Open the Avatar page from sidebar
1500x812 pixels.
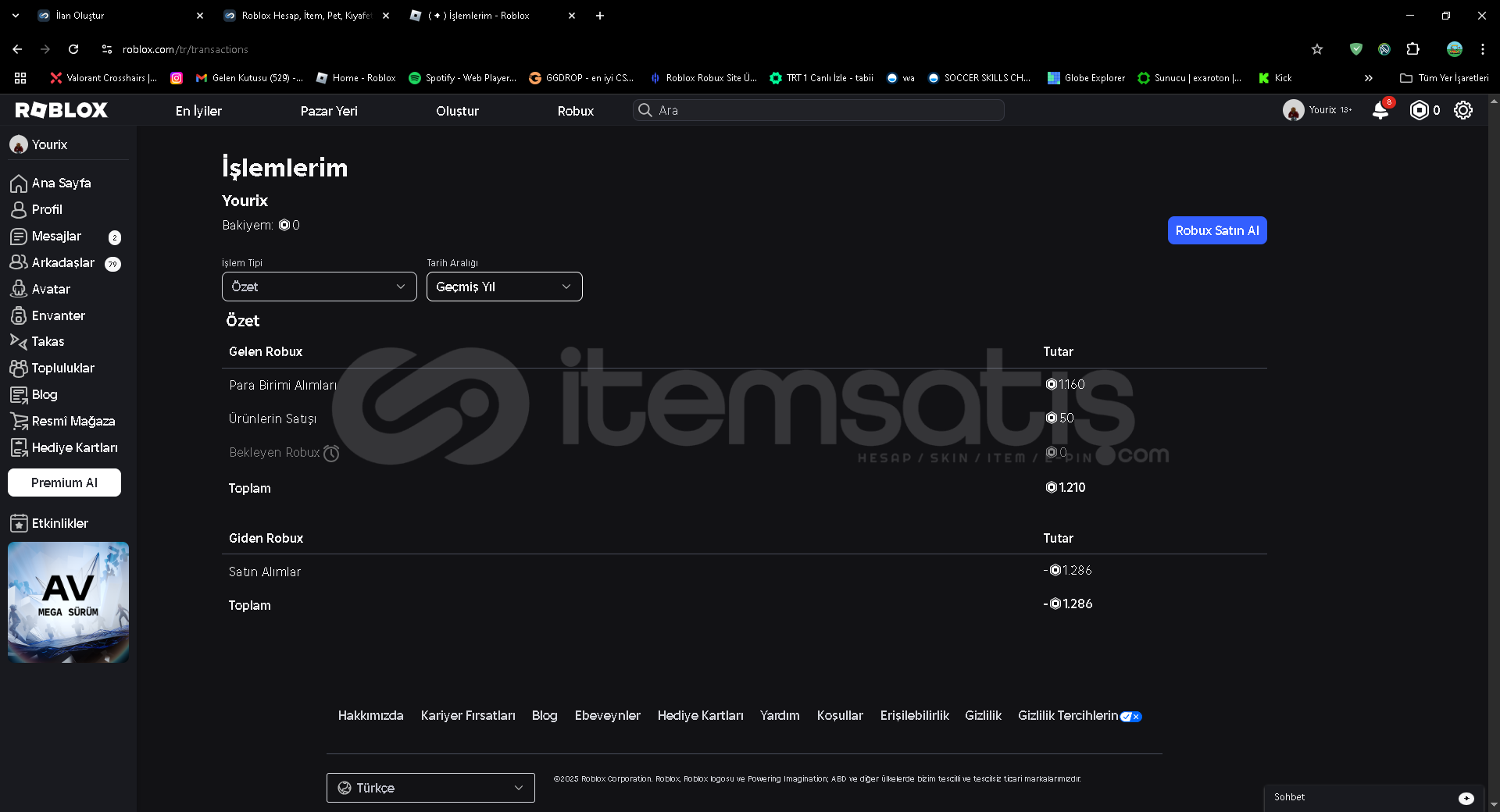pyautogui.click(x=41, y=289)
